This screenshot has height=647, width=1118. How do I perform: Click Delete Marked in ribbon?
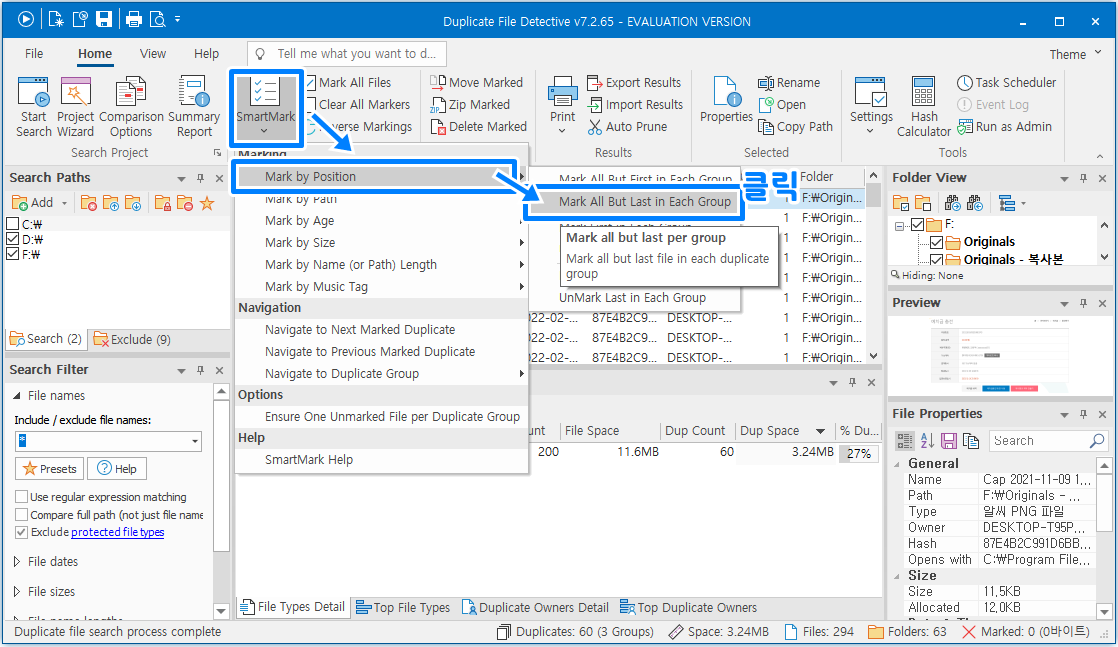478,126
